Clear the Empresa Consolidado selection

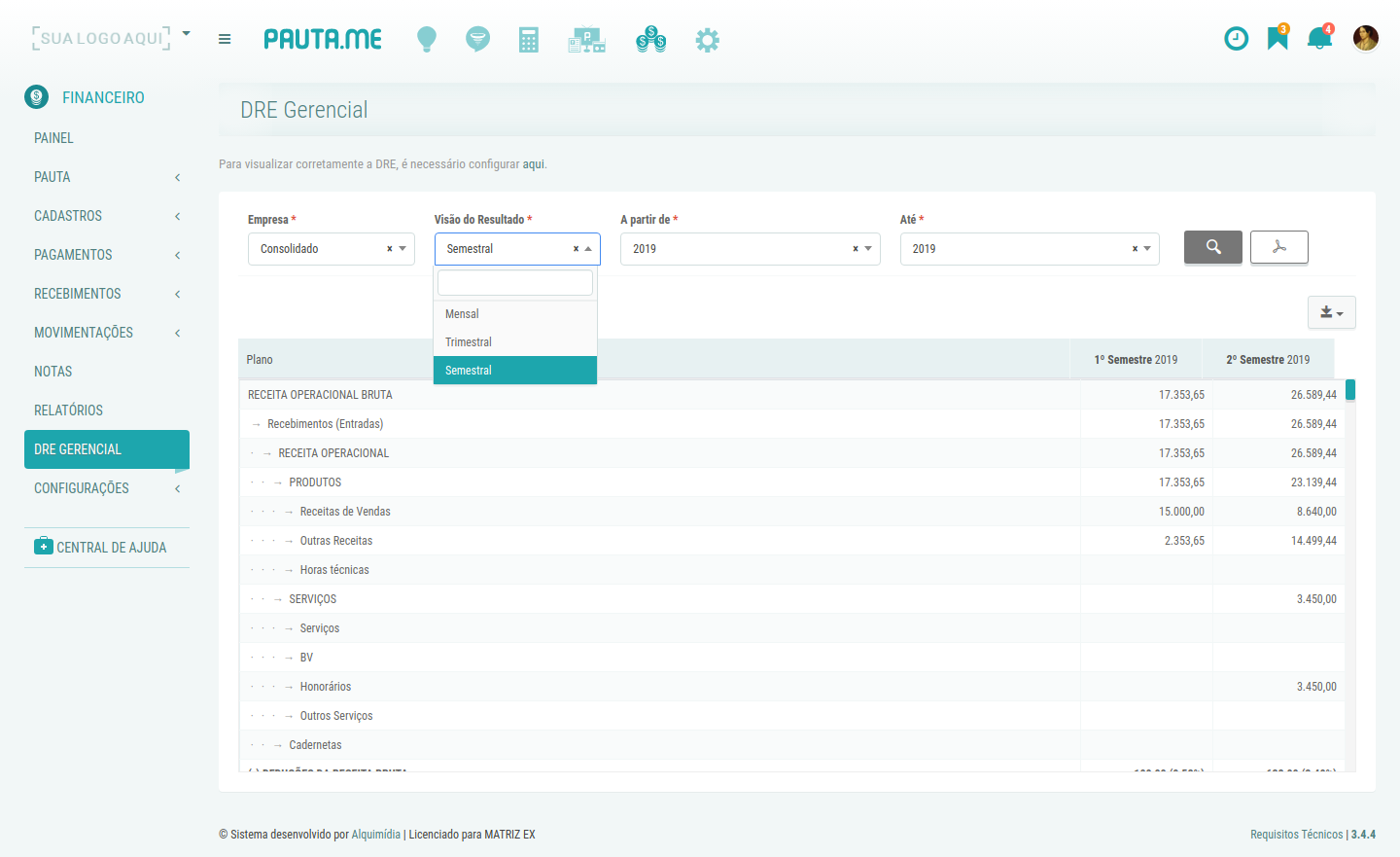[390, 249]
